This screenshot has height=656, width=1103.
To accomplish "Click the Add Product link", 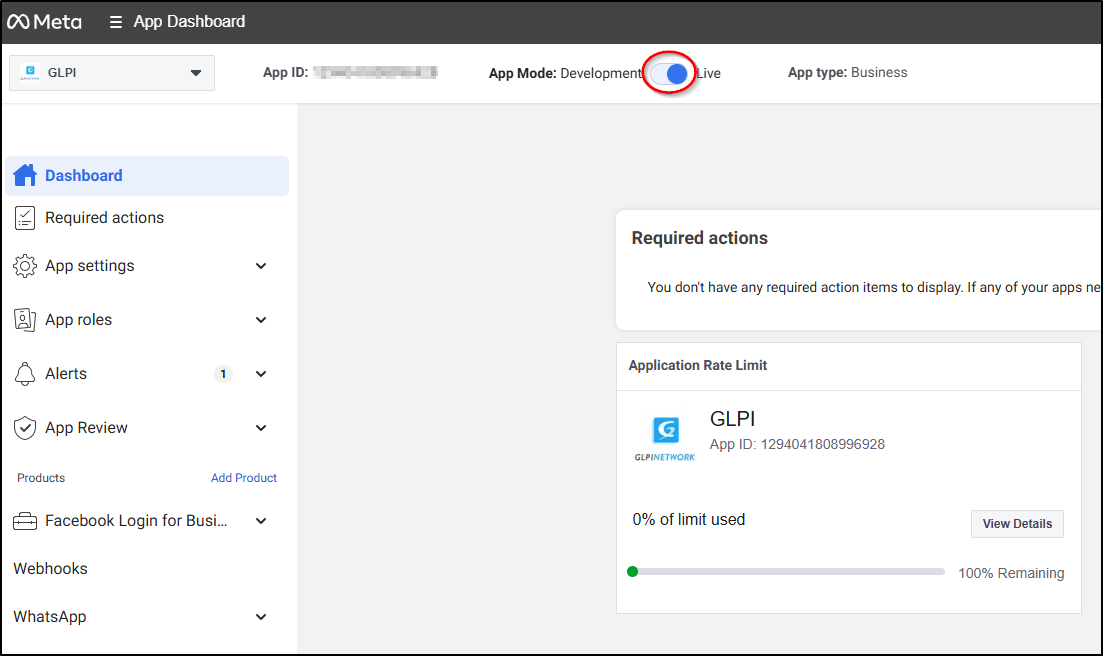I will [244, 478].
